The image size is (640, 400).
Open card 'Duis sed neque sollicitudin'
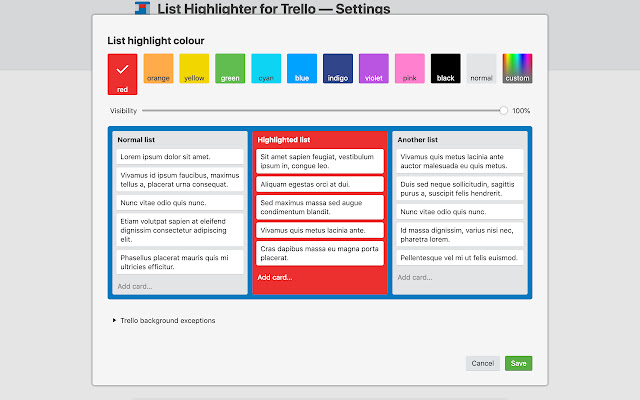click(460, 189)
